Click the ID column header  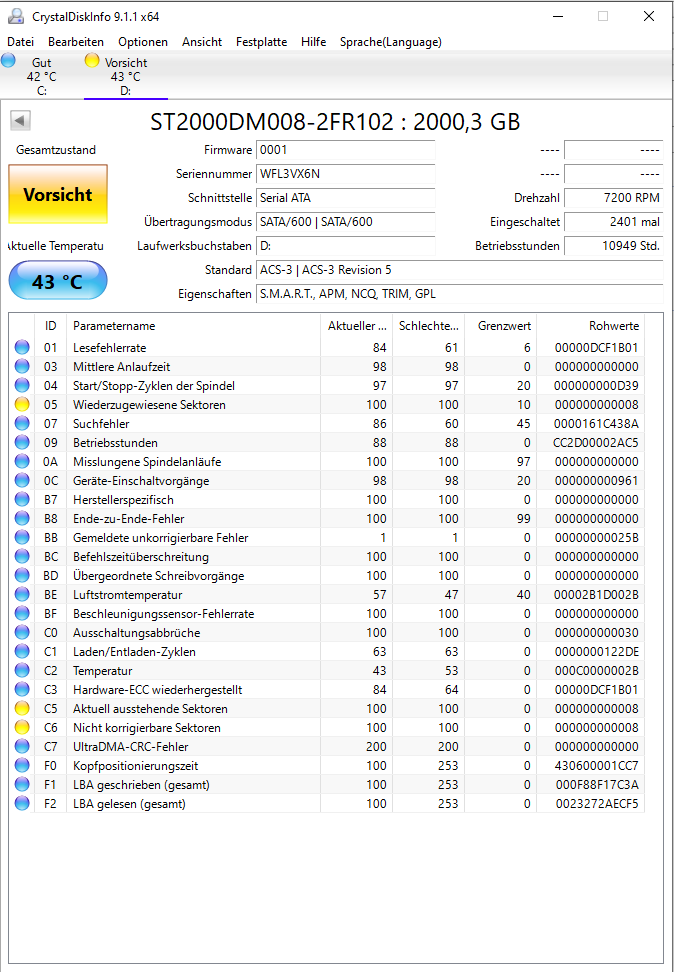coord(50,326)
